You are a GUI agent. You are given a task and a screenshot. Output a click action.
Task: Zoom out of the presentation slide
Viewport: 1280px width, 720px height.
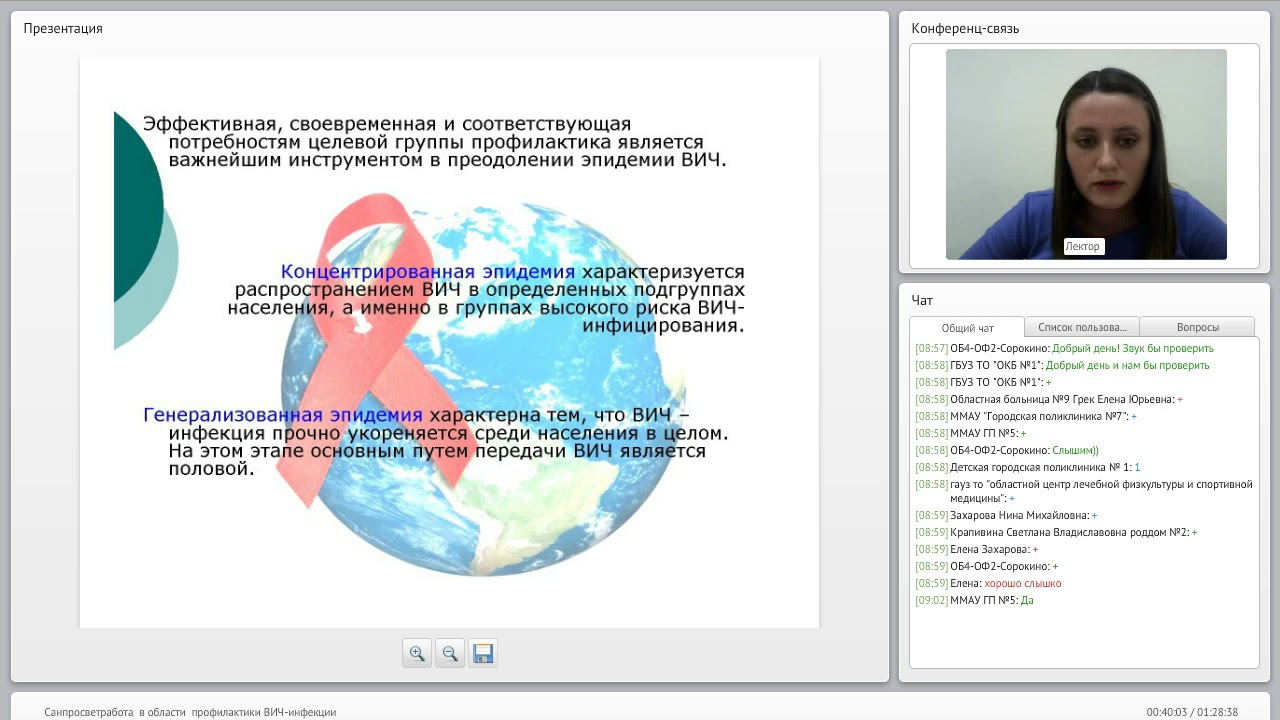point(450,653)
